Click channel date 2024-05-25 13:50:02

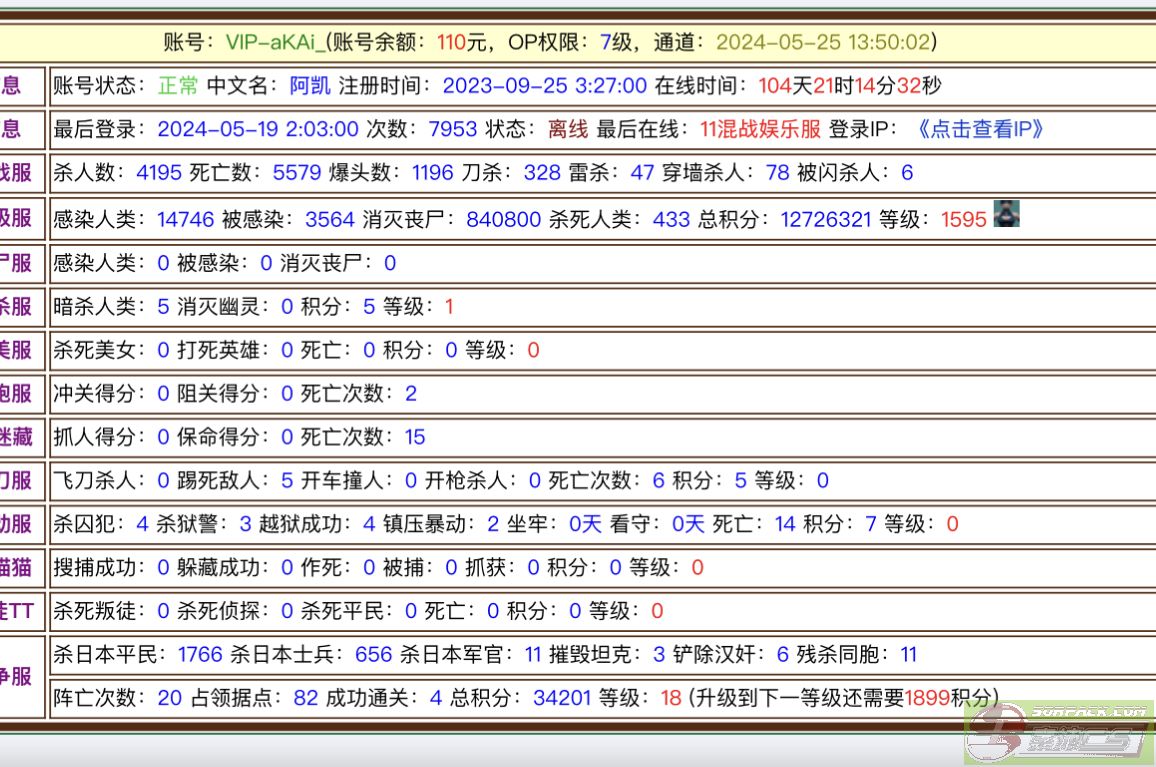coord(824,42)
